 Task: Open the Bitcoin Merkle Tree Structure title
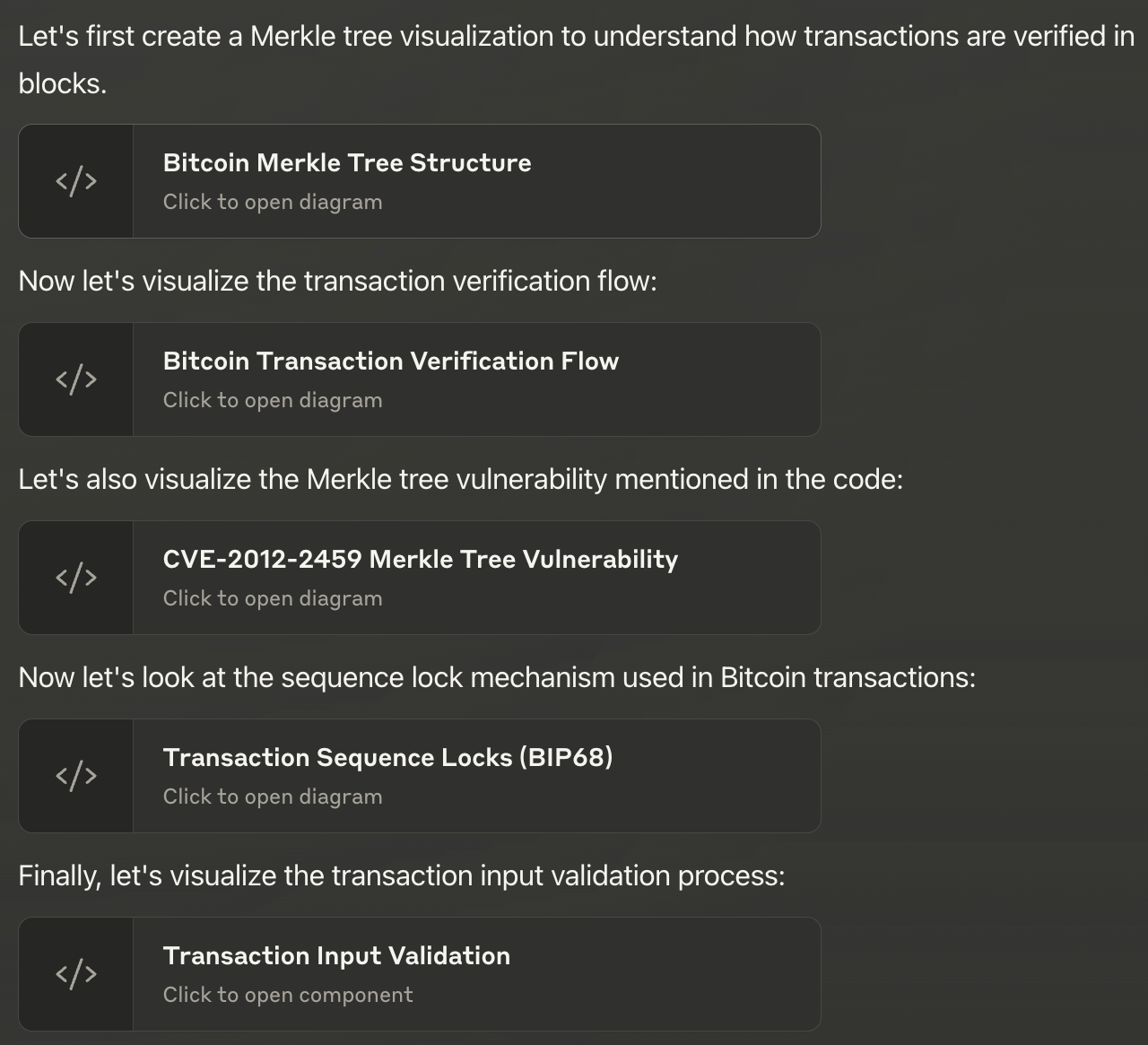(x=347, y=163)
